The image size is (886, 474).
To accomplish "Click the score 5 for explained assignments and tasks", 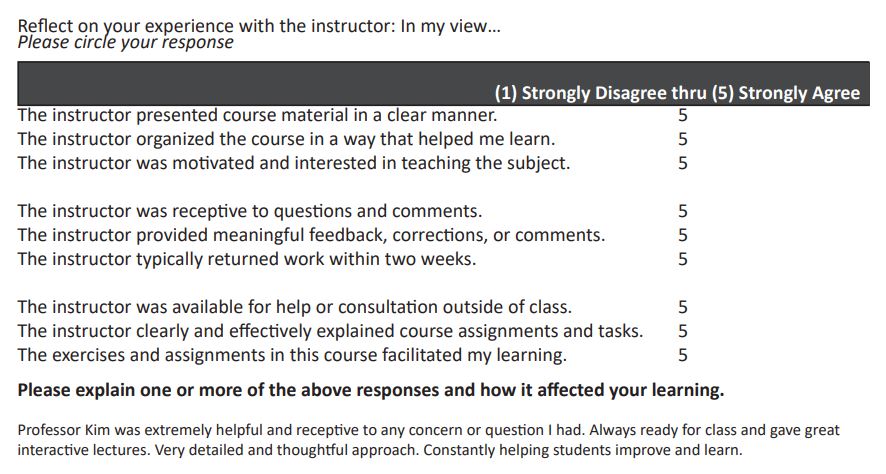I will click(x=683, y=331).
